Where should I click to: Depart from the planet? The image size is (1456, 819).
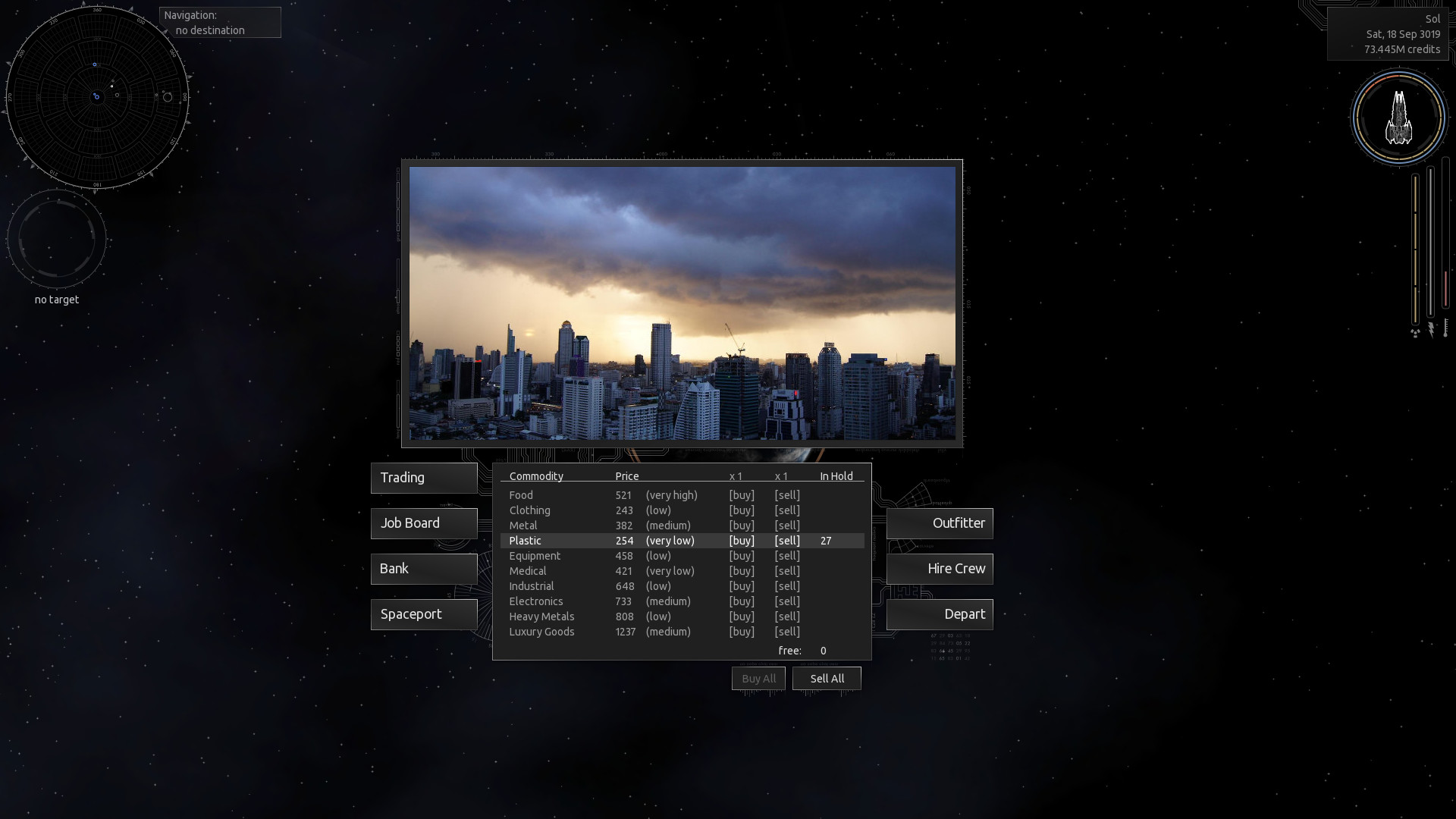pos(940,614)
